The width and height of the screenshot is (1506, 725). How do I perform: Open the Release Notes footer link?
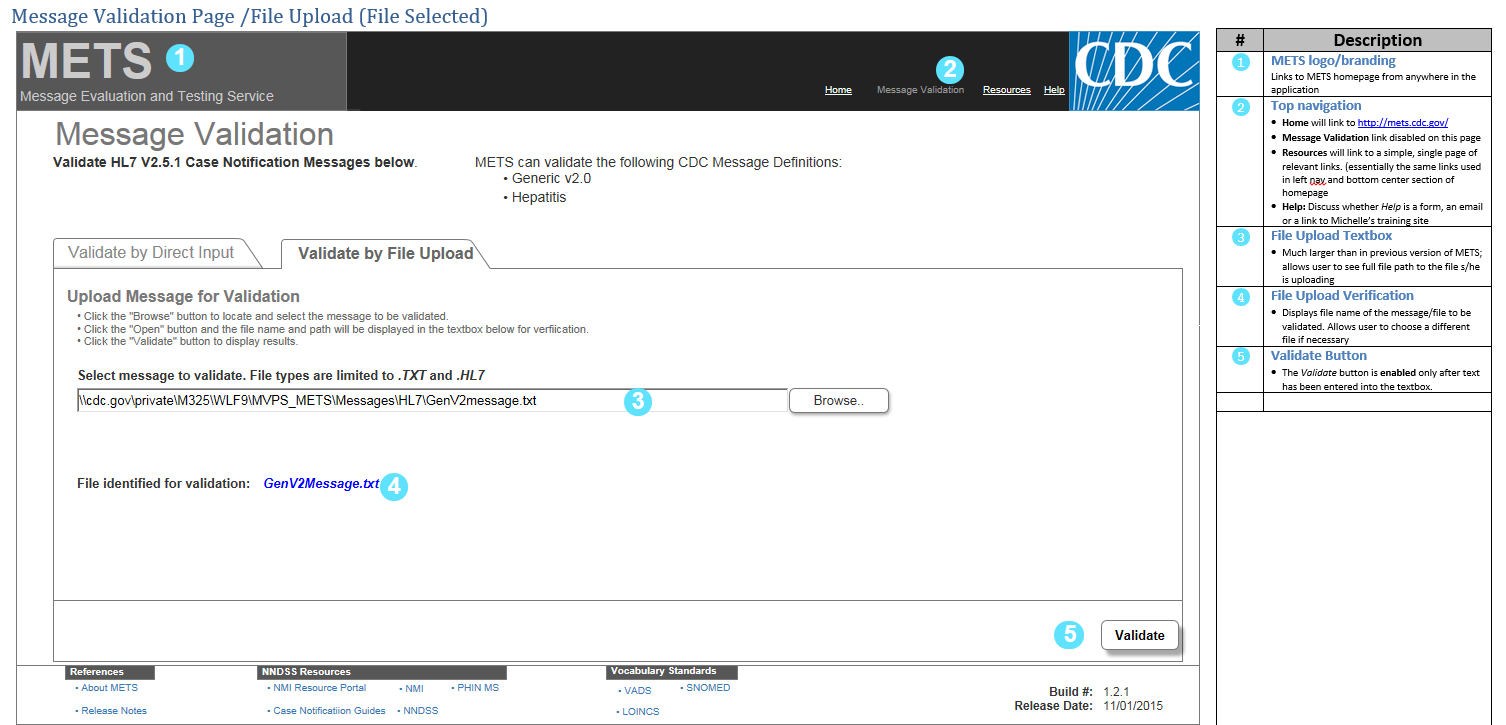(x=114, y=711)
